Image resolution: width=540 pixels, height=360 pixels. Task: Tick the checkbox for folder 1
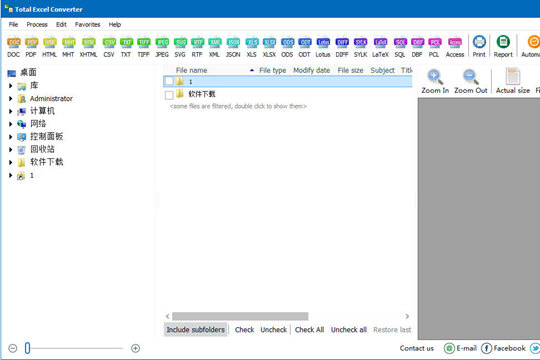click(169, 81)
